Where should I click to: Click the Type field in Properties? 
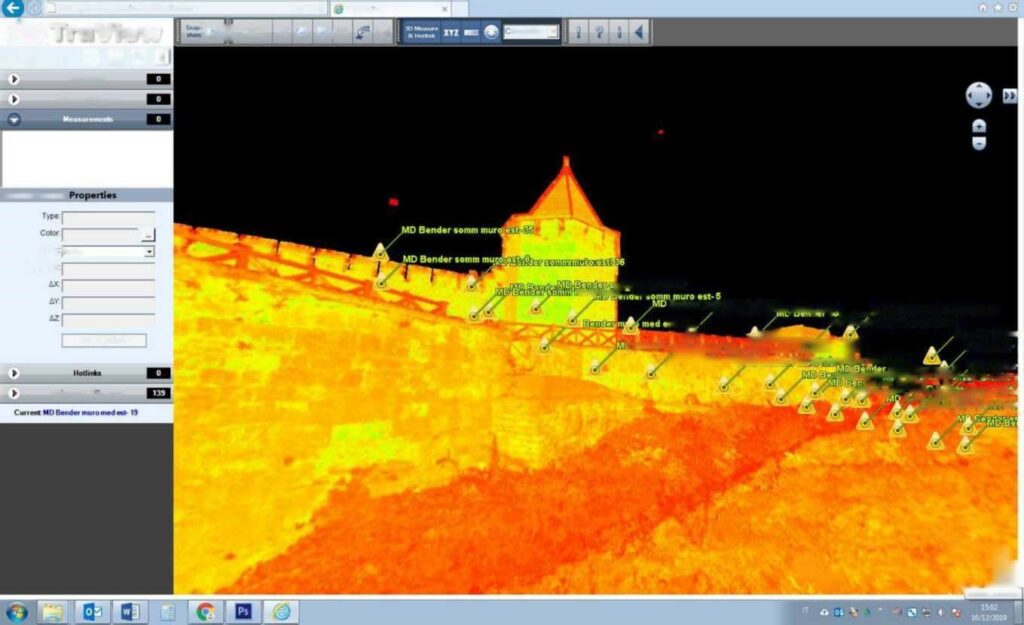pos(108,216)
